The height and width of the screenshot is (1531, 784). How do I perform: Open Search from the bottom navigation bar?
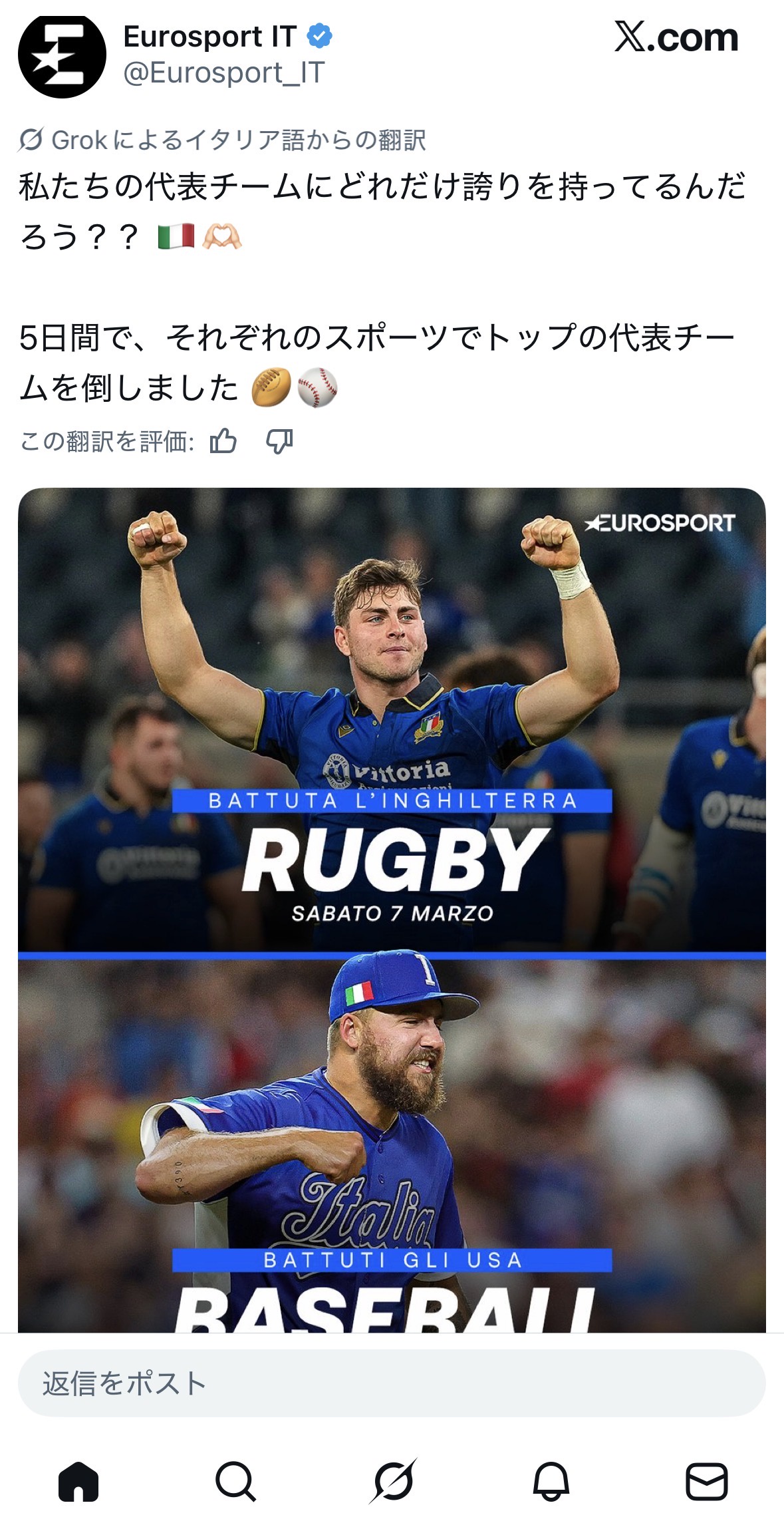tap(235, 1482)
